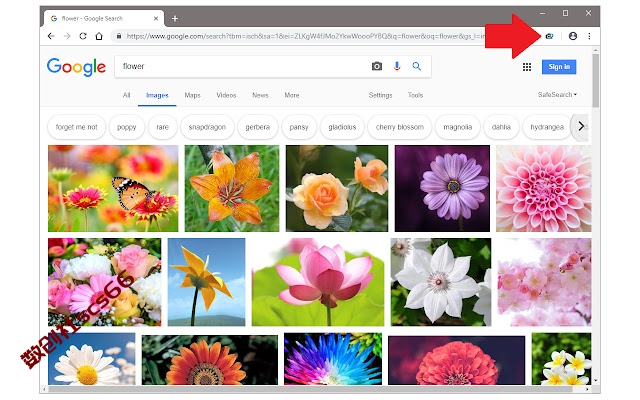The image size is (640, 400).
Task: Open the peach roses image
Action: click(337, 188)
